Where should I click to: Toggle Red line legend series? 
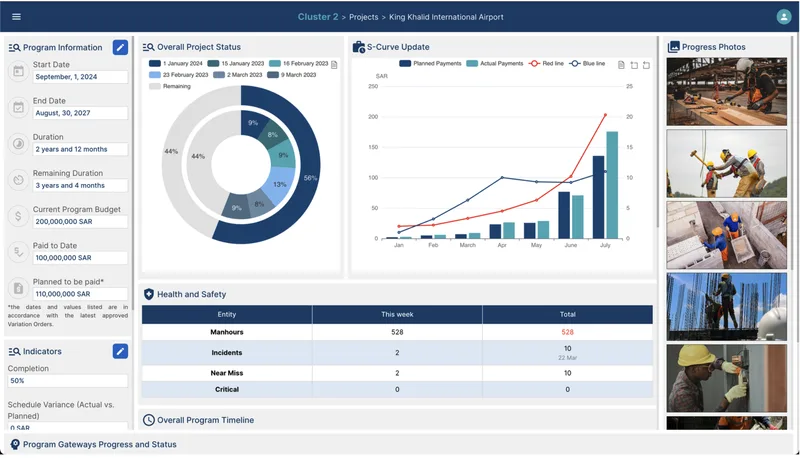[546, 64]
